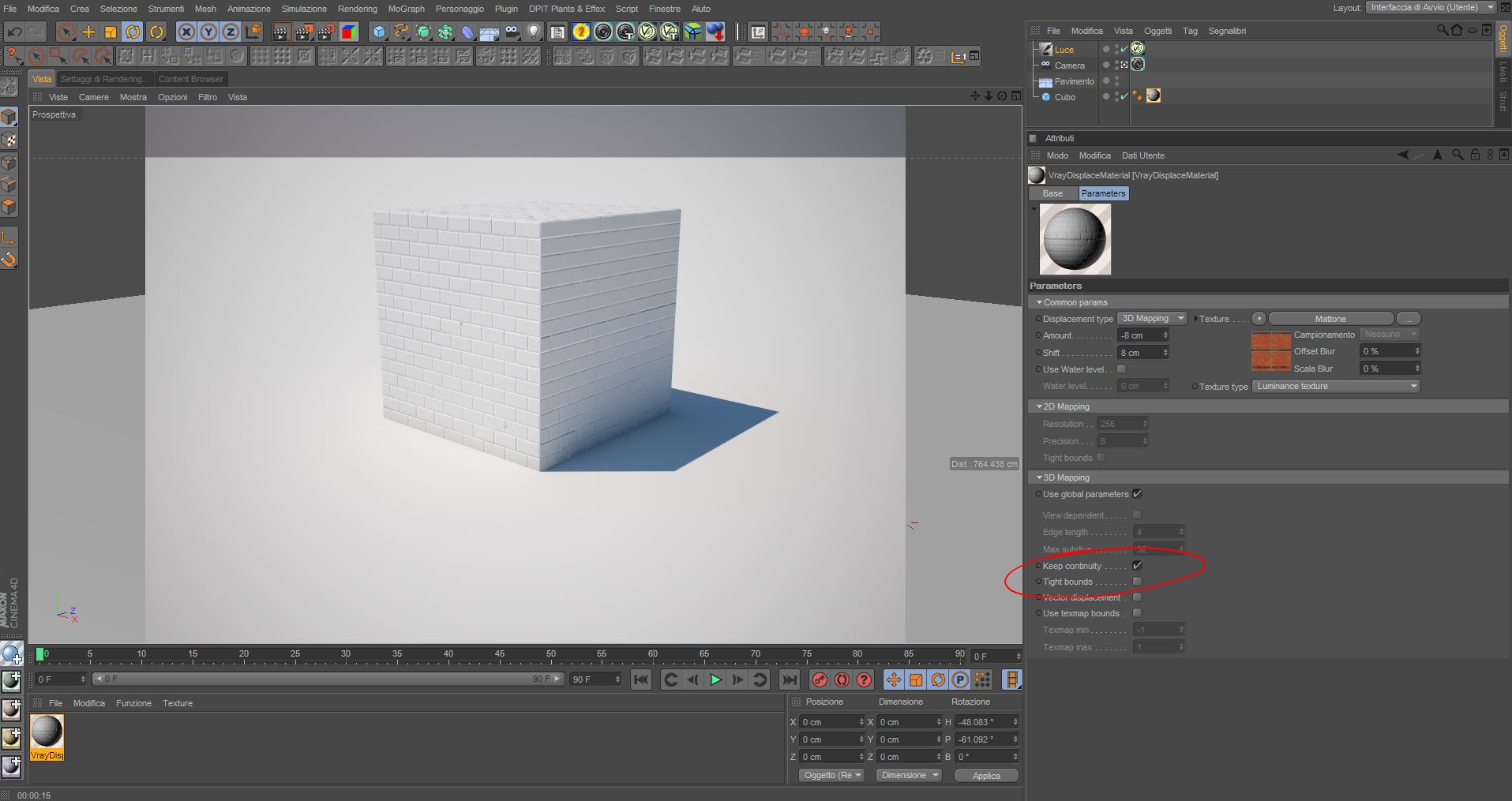Add a light bulb object

[x=535, y=32]
